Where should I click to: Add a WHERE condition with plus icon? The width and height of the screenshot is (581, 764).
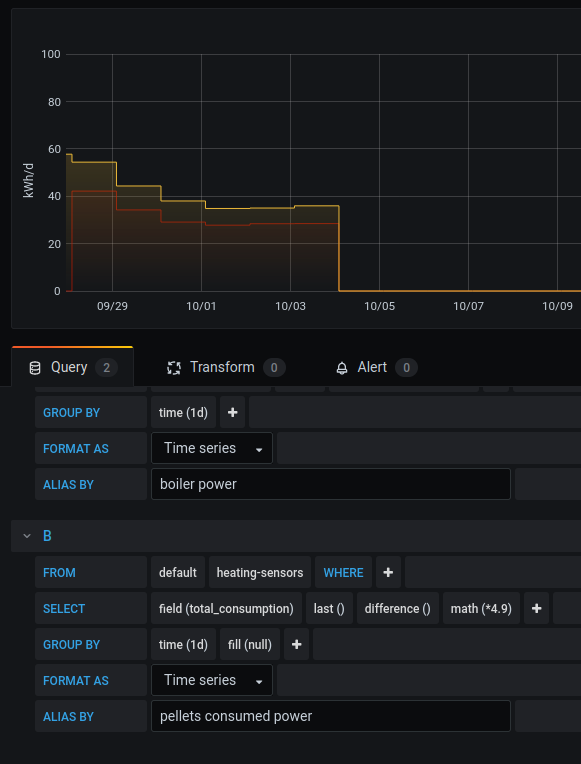tap(388, 573)
